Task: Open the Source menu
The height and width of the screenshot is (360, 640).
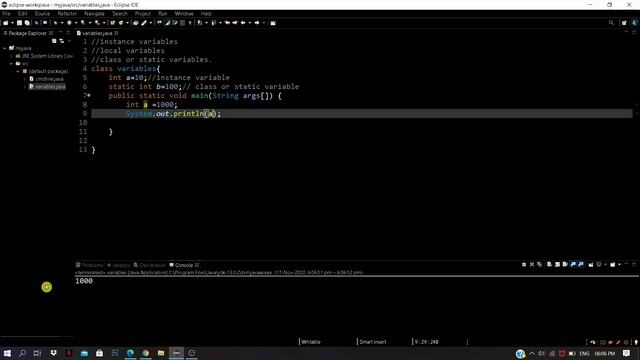Action: pyautogui.click(x=42, y=13)
